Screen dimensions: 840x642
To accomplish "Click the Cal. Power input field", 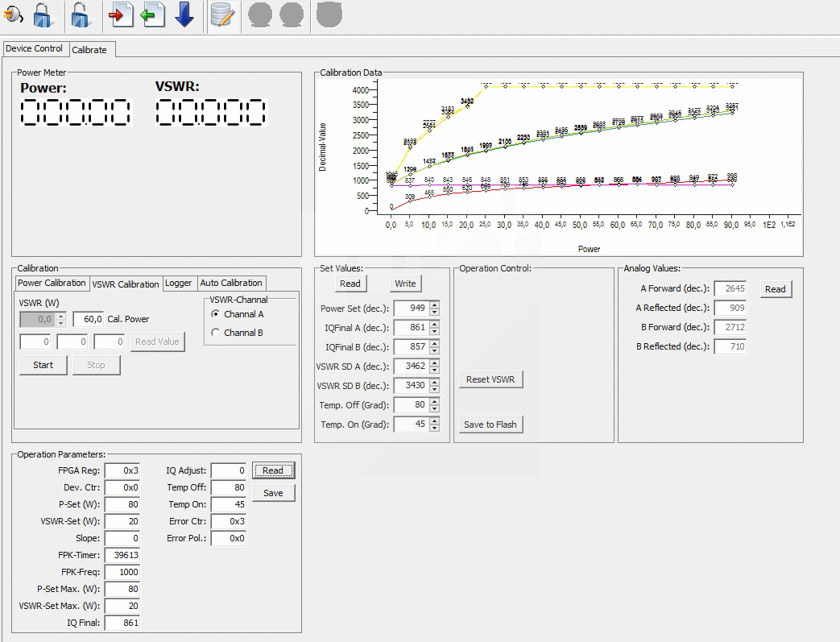I will coord(88,319).
